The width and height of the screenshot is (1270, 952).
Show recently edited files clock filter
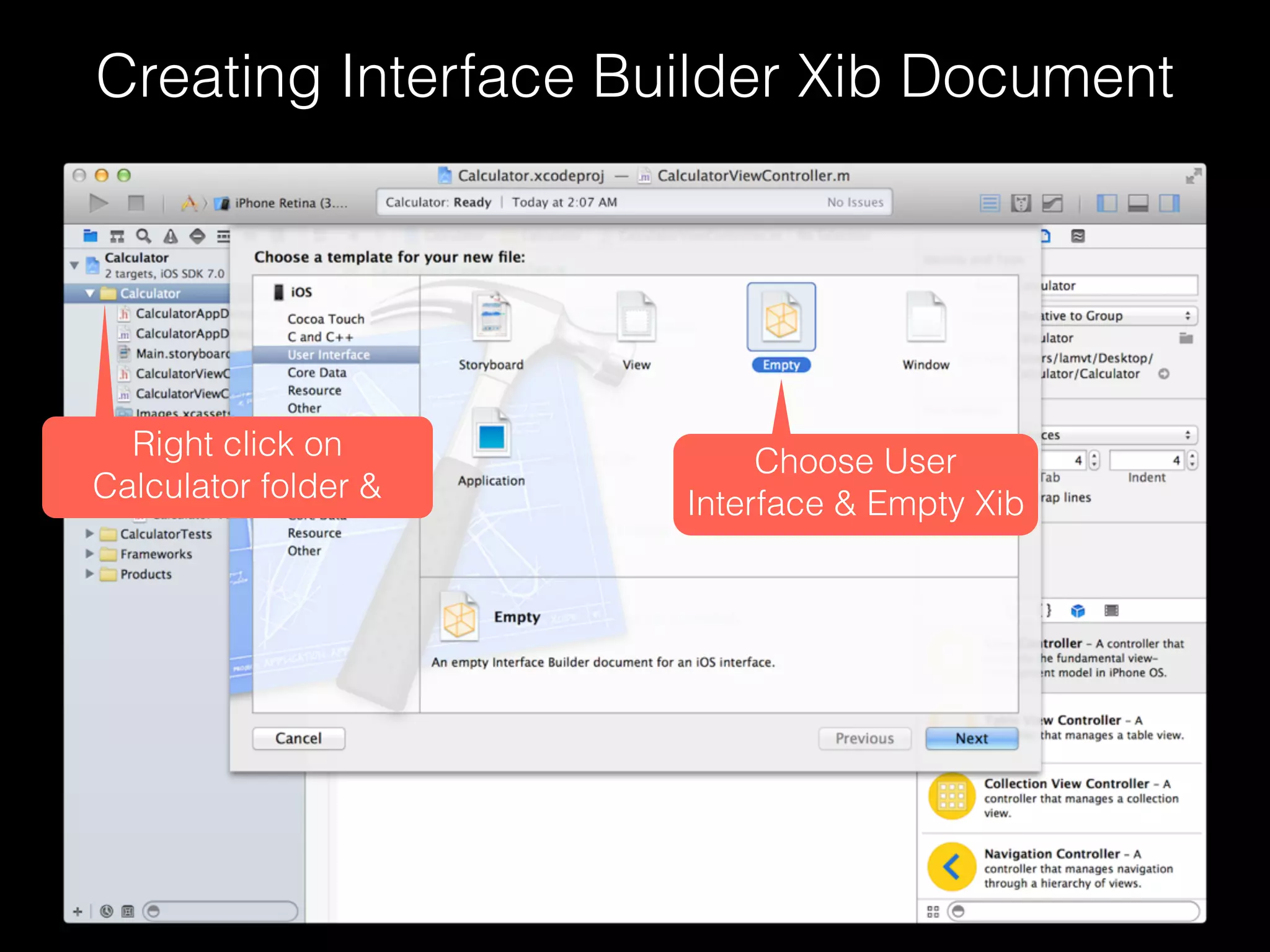click(x=107, y=911)
